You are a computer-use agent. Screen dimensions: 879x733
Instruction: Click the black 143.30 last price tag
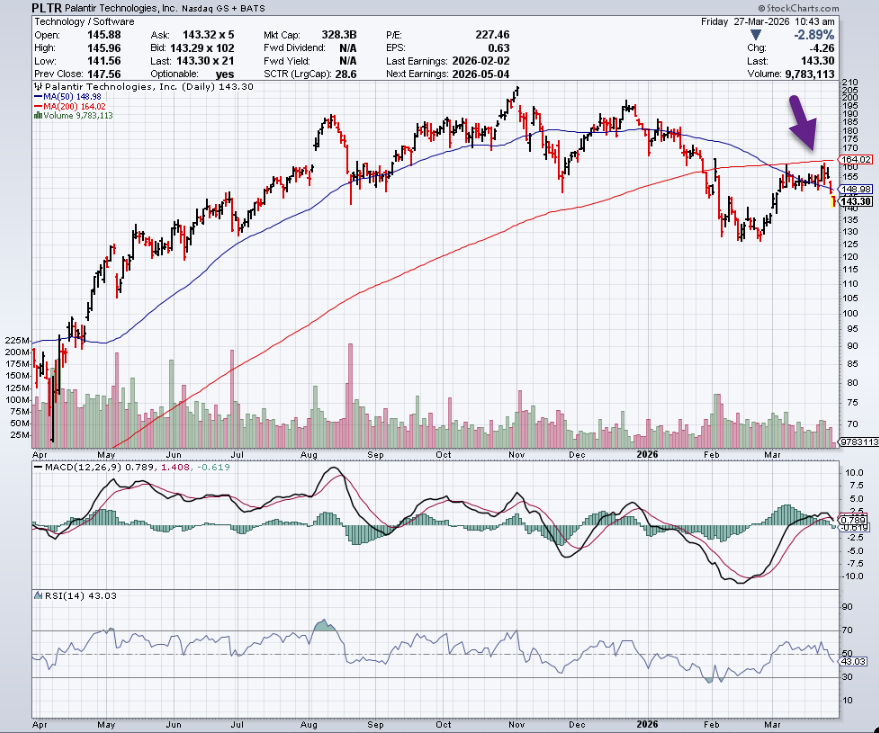[859, 201]
